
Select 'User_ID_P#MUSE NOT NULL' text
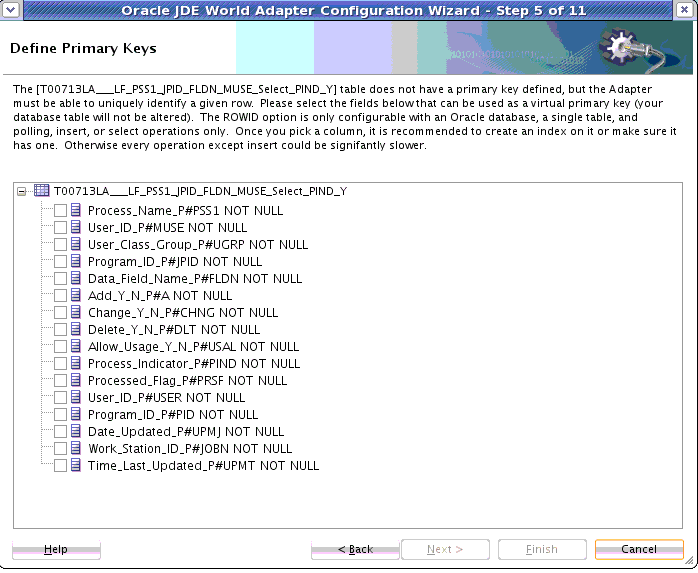[167, 228]
